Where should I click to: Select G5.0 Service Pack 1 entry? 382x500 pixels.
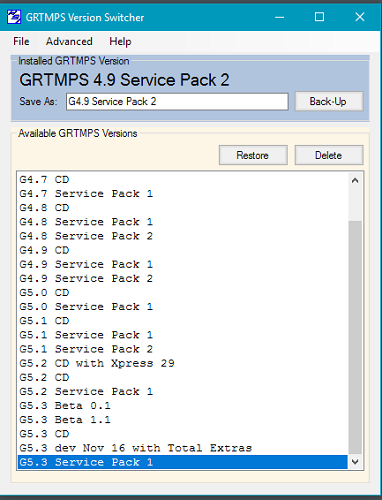183,307
